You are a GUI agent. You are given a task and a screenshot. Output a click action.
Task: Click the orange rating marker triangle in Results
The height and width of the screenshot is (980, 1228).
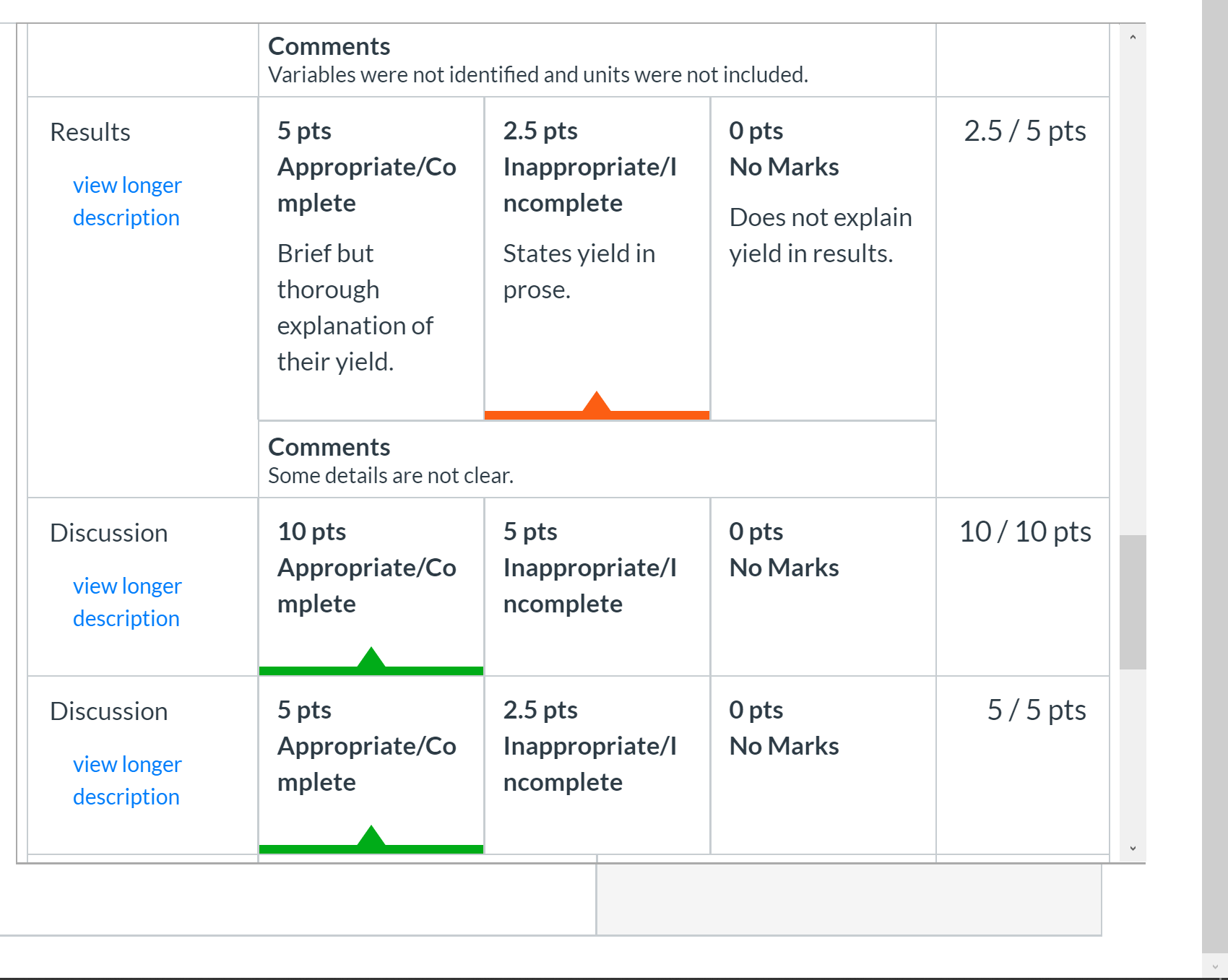(597, 402)
